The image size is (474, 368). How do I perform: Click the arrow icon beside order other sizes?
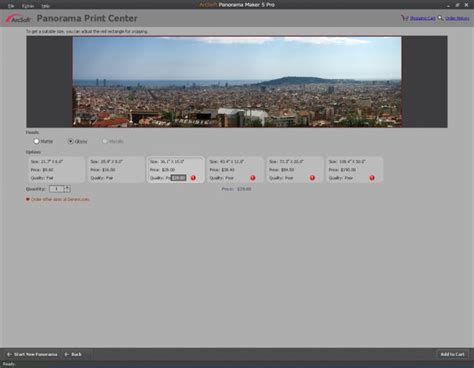point(28,199)
